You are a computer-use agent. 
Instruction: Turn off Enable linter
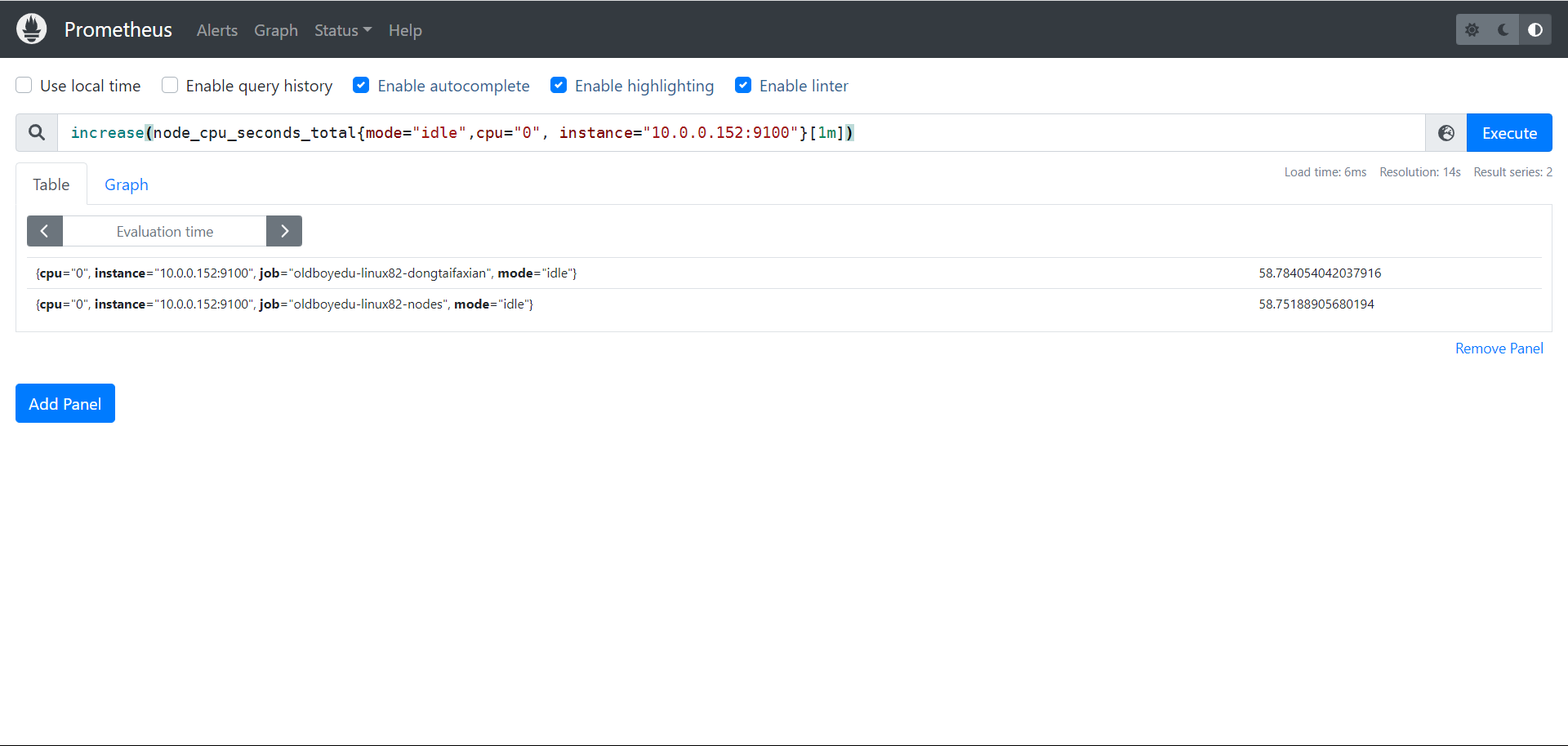click(743, 86)
